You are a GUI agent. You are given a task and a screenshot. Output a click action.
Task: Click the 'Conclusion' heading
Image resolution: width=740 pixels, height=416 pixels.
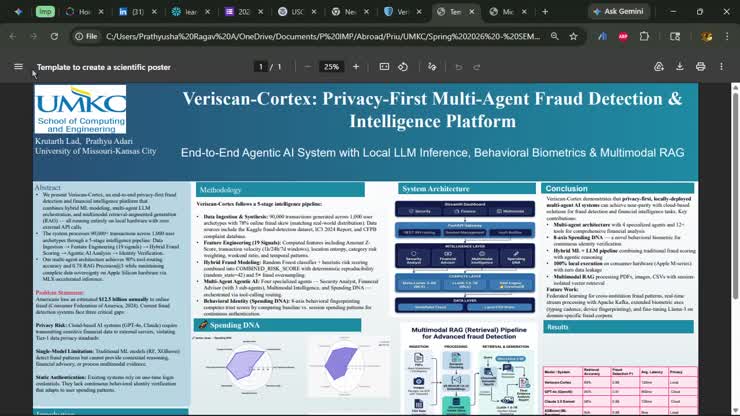click(x=566, y=188)
